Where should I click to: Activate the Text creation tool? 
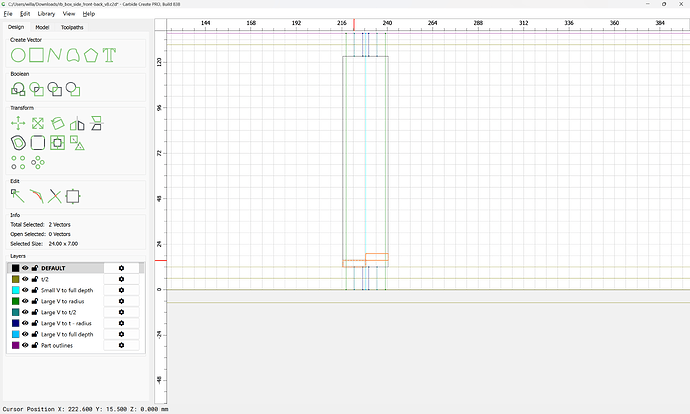coord(109,54)
